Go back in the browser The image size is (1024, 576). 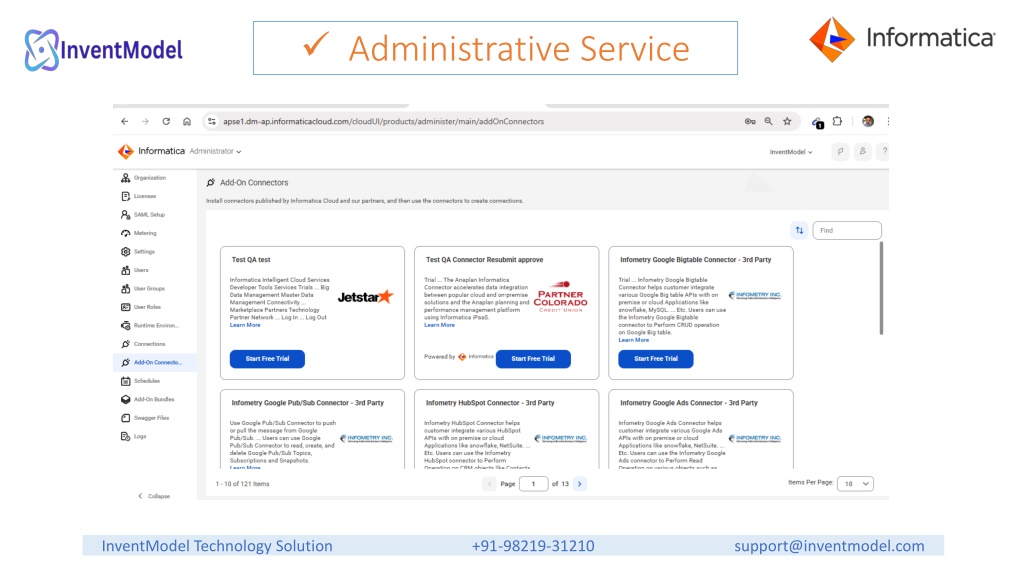[125, 121]
